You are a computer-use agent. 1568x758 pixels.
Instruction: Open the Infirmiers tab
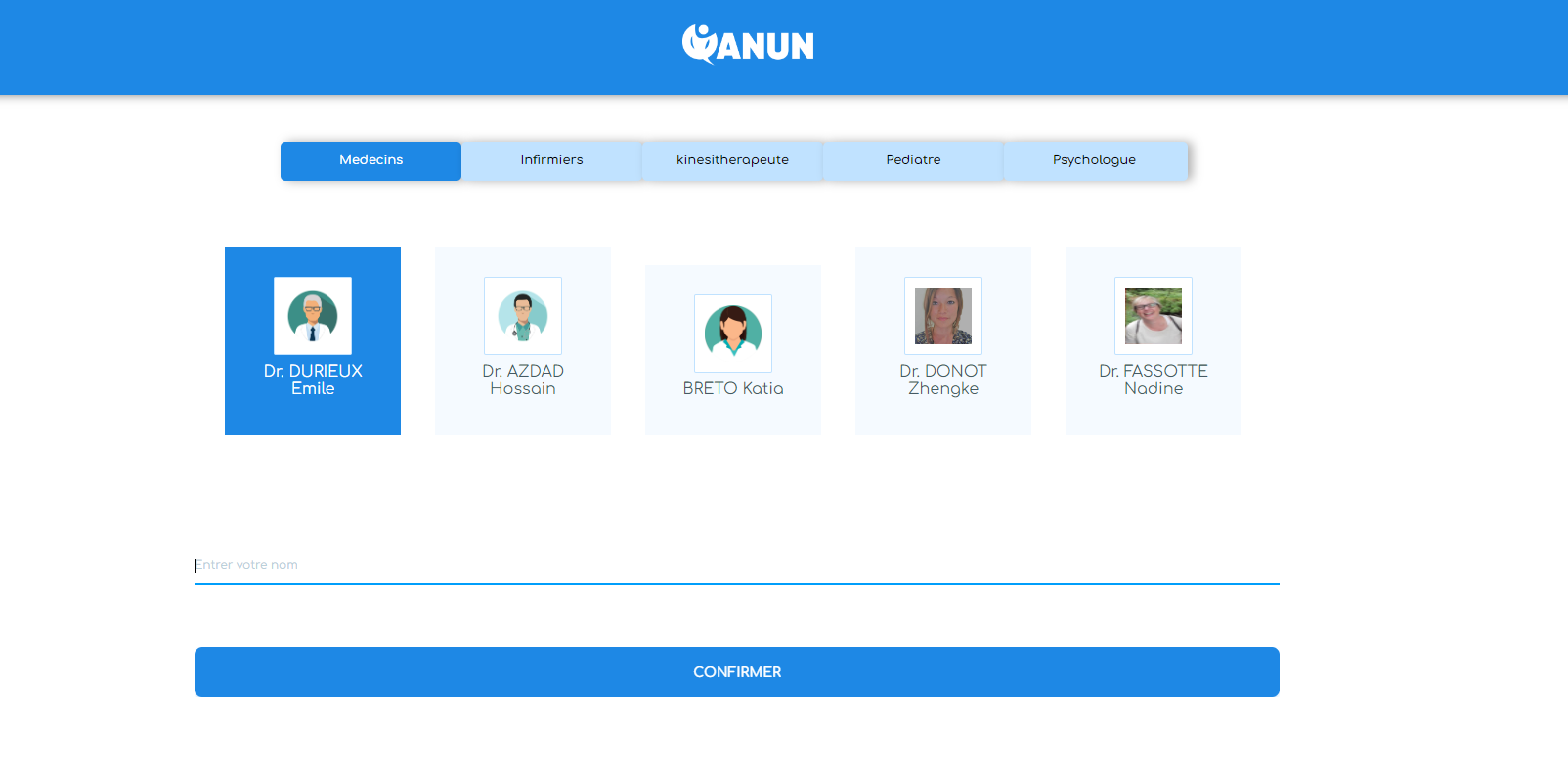[x=551, y=160]
